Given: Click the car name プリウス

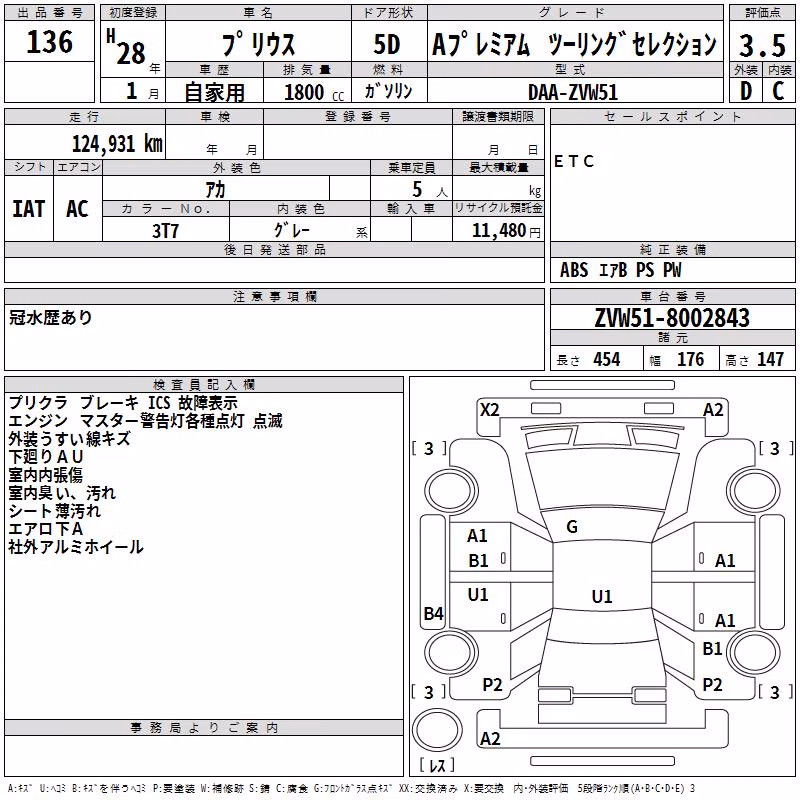Looking at the screenshot, I should click(x=258, y=44).
